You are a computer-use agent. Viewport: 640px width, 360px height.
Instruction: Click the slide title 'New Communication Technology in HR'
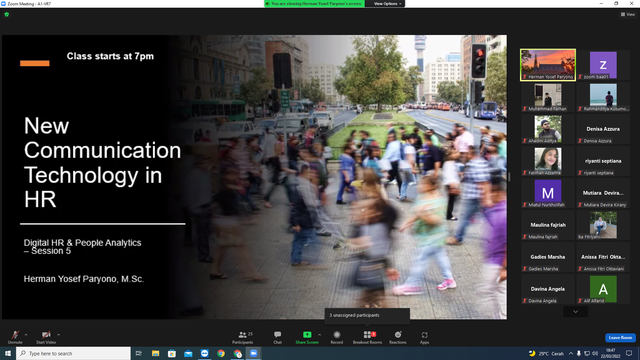pos(102,162)
